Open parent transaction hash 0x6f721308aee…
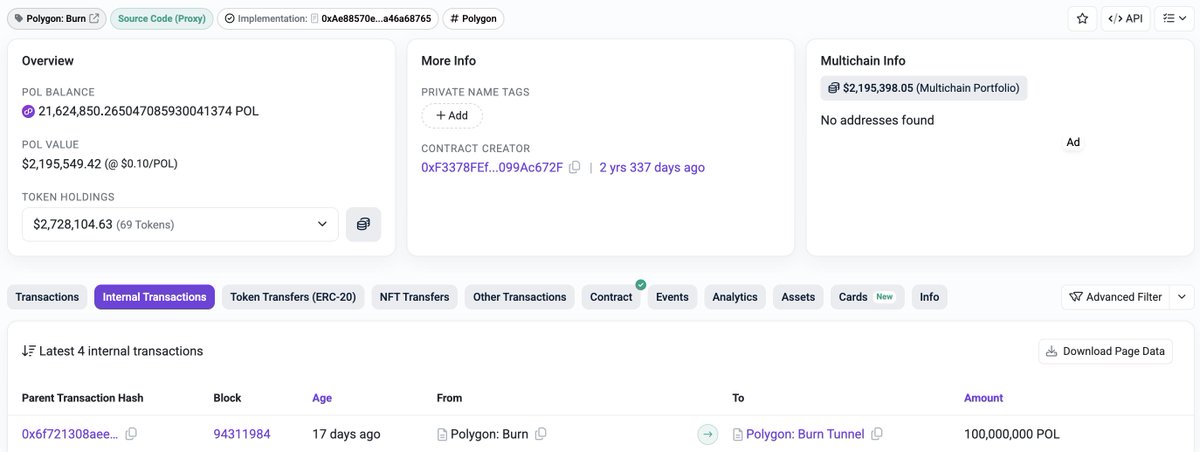Image resolution: width=1200 pixels, height=452 pixels. pyautogui.click(x=70, y=434)
